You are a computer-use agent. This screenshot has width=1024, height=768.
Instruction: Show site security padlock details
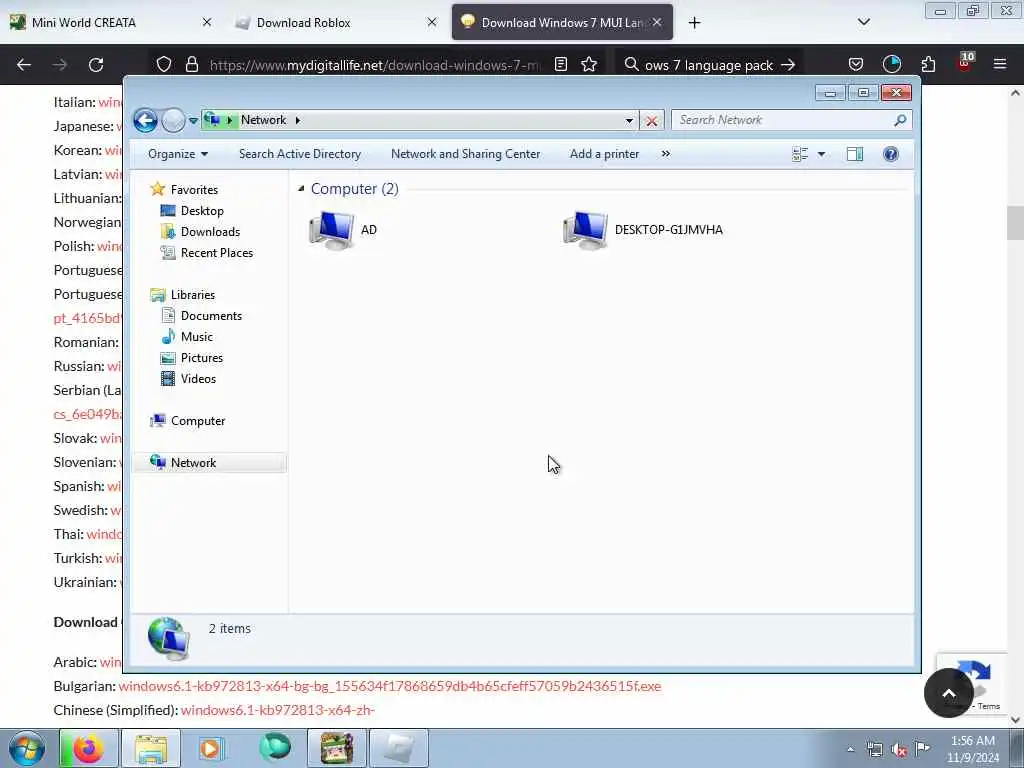191,65
